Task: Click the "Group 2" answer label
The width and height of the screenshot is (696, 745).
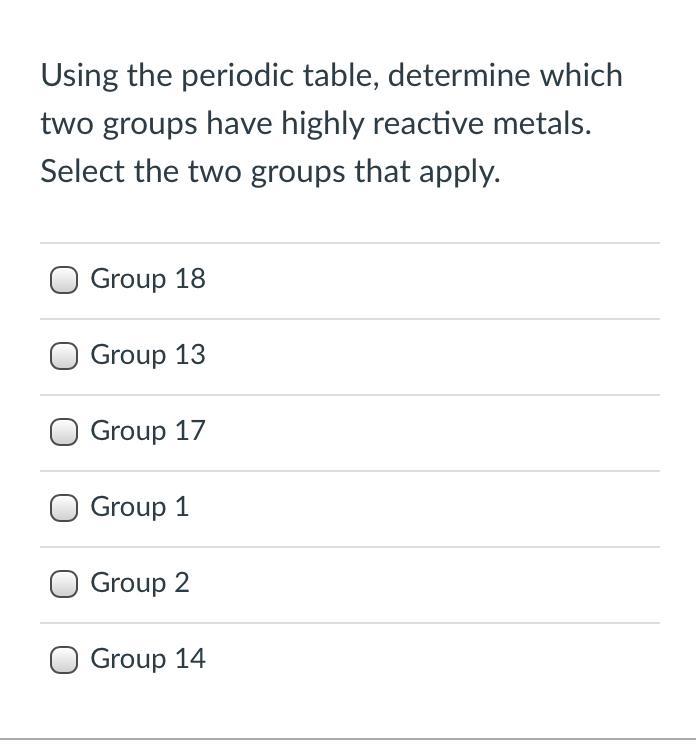Action: pos(139,583)
